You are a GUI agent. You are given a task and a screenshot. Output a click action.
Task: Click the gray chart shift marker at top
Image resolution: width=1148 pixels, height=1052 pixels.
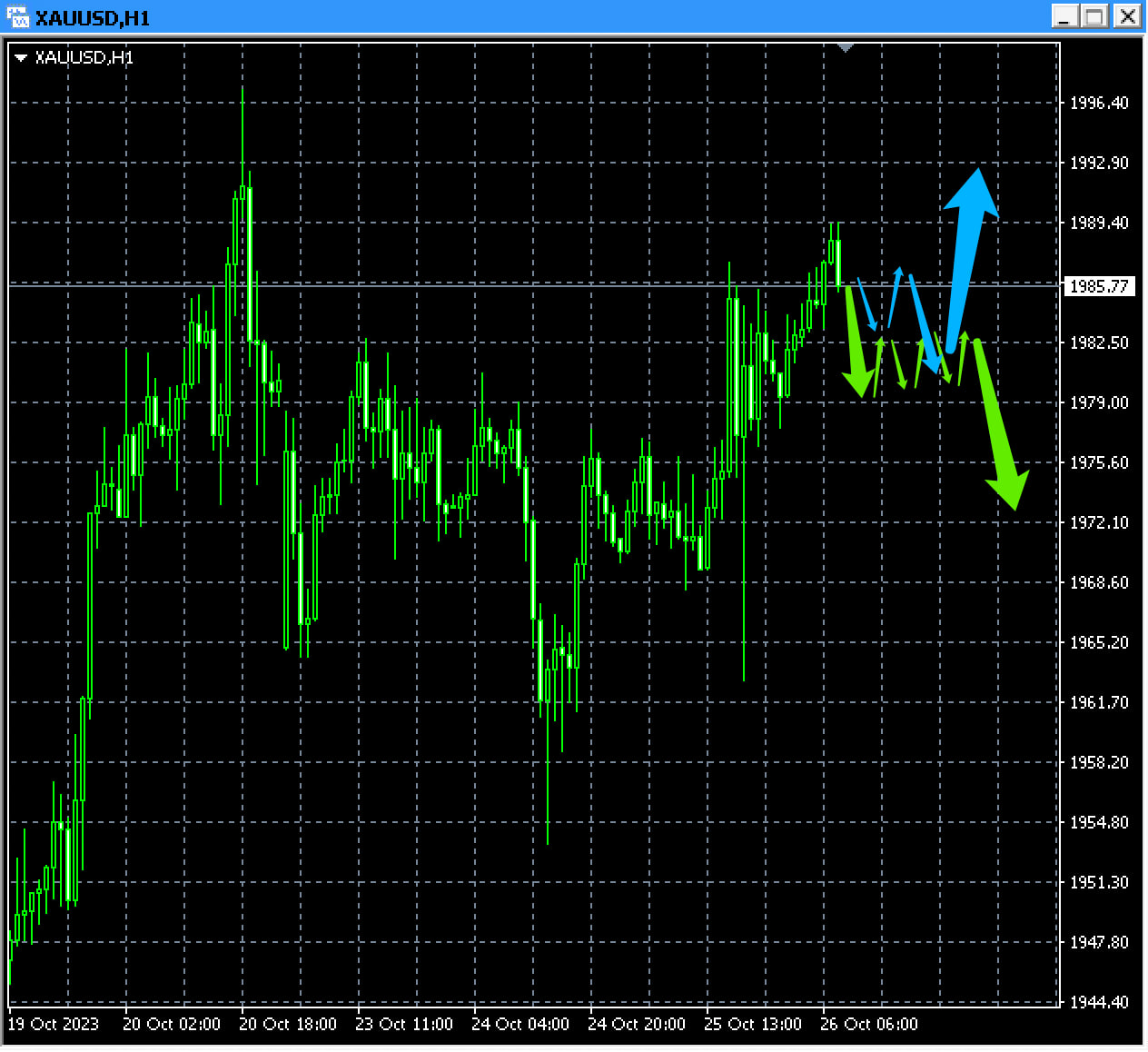pos(846,47)
